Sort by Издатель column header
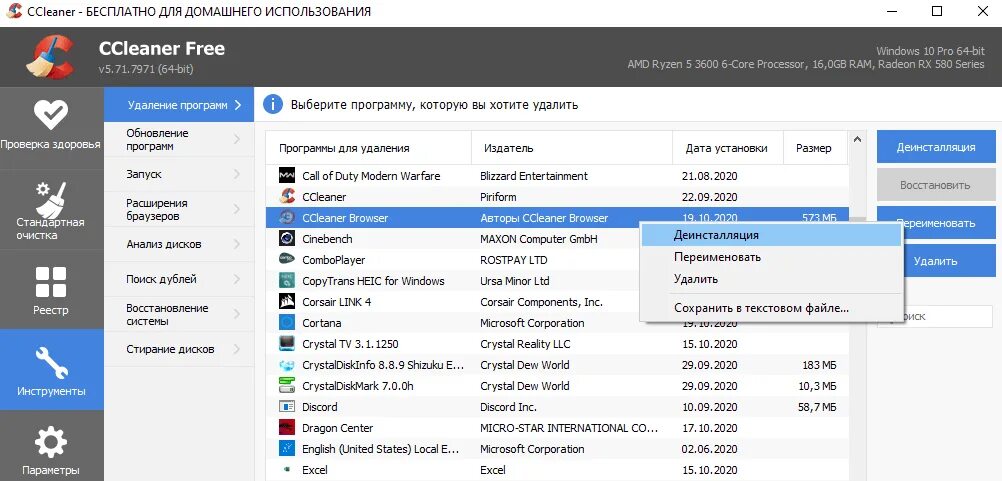This screenshot has width=1002, height=481. (572, 148)
